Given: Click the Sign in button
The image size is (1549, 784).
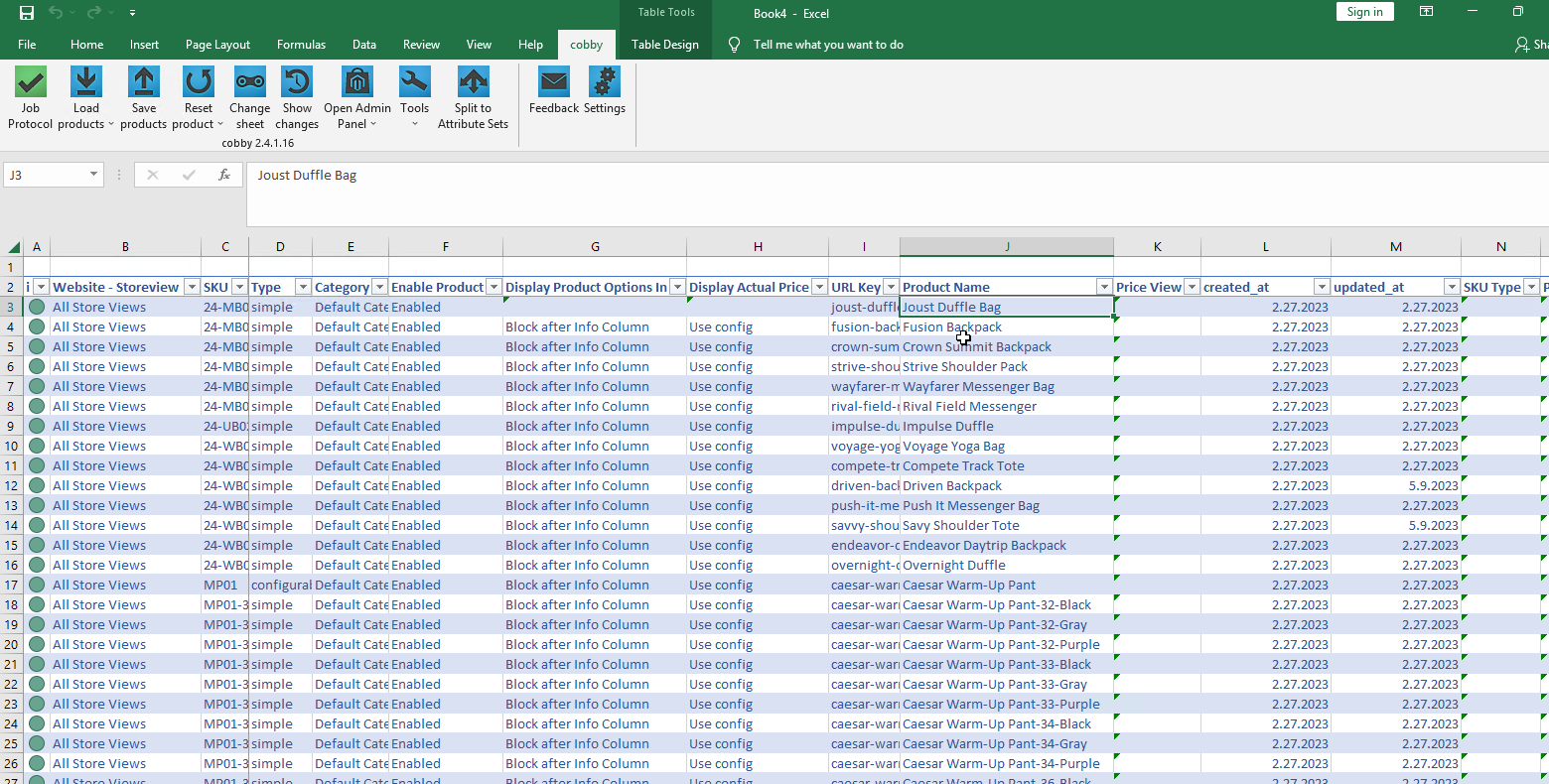Looking at the screenshot, I should click(1364, 12).
